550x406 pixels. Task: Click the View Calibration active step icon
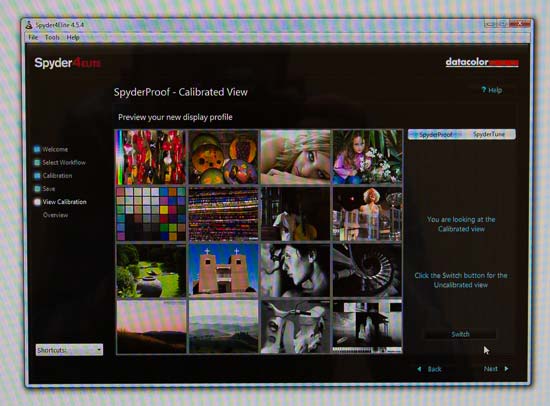(x=37, y=202)
